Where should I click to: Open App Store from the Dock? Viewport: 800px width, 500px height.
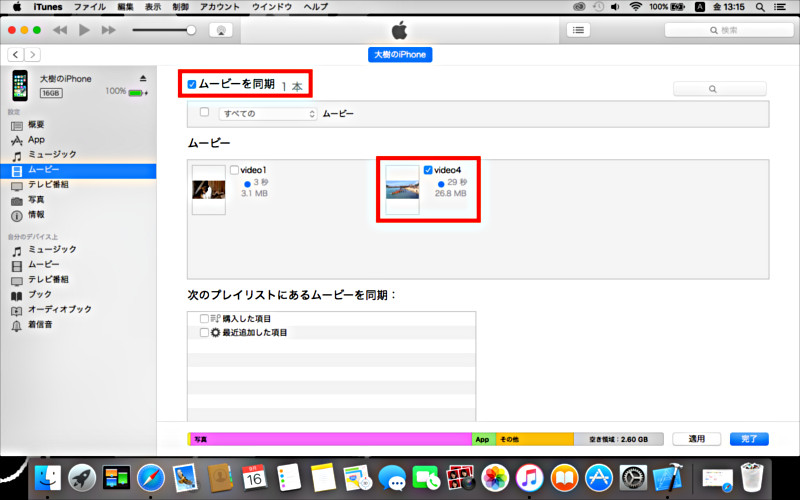pyautogui.click(x=598, y=478)
